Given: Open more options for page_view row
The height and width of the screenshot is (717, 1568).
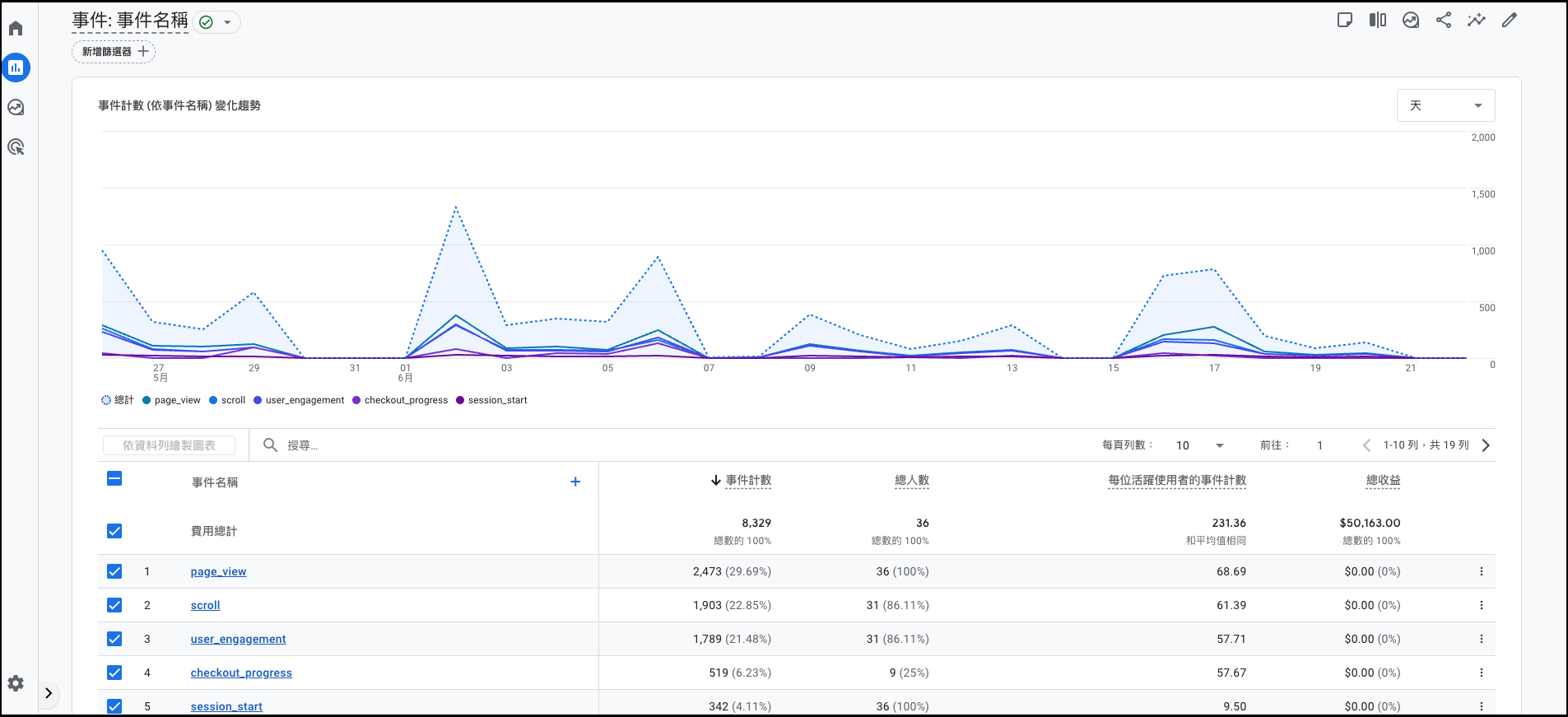Looking at the screenshot, I should 1481,571.
